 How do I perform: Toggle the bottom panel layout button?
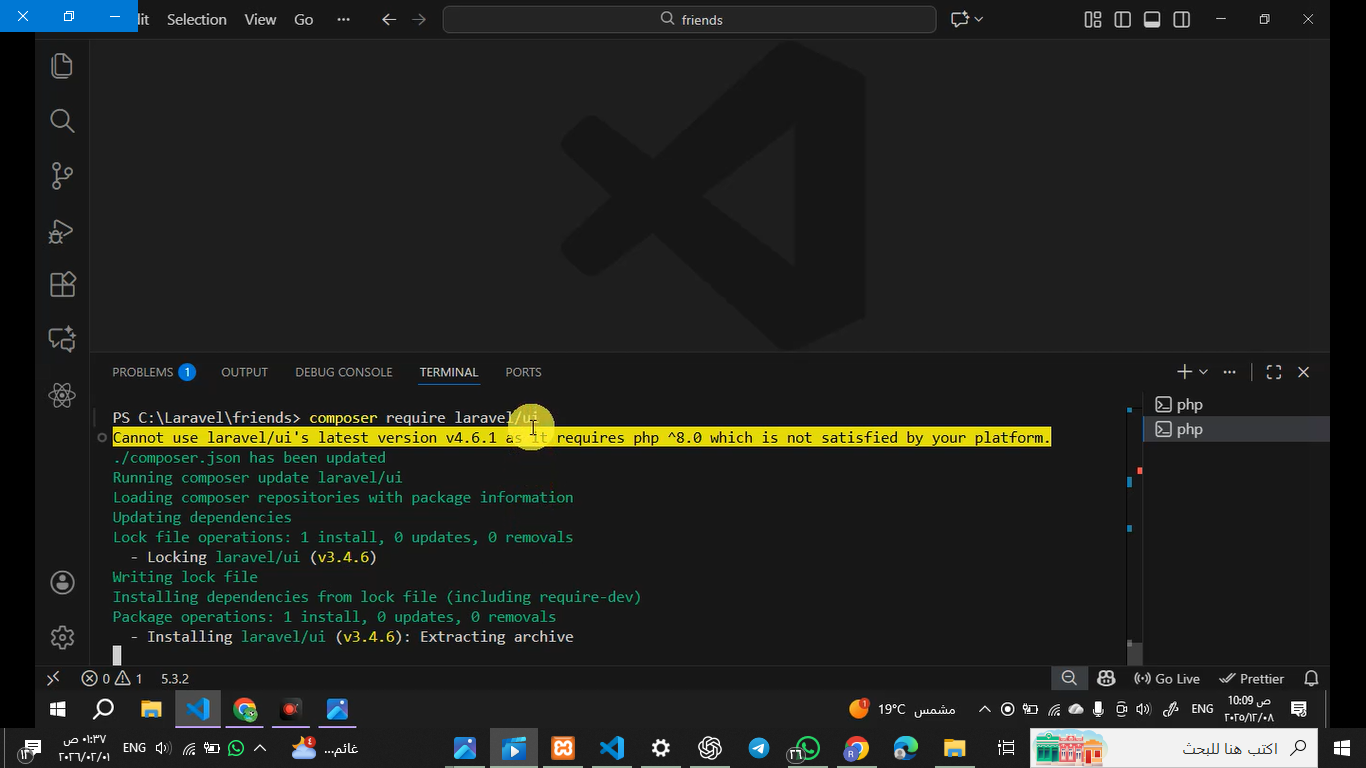1152,20
